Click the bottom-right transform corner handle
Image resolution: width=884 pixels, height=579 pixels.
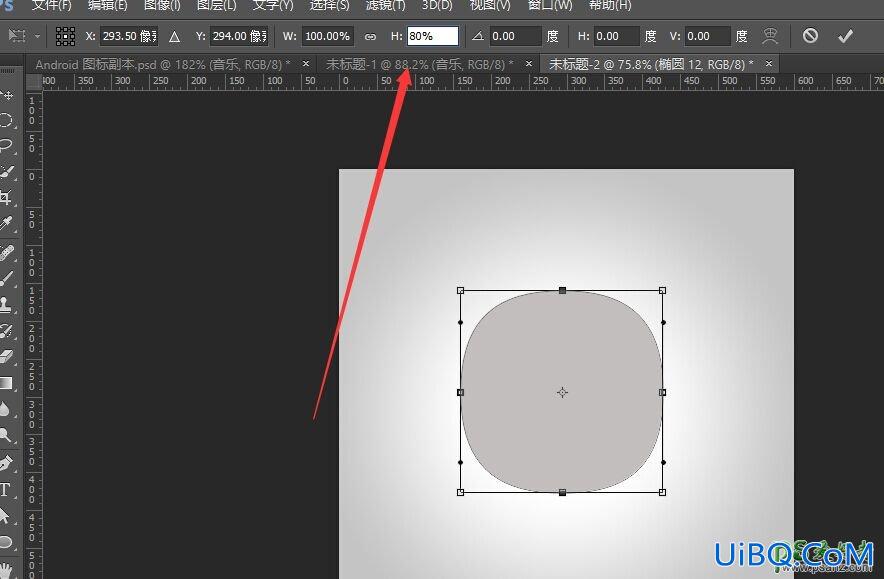pos(662,492)
